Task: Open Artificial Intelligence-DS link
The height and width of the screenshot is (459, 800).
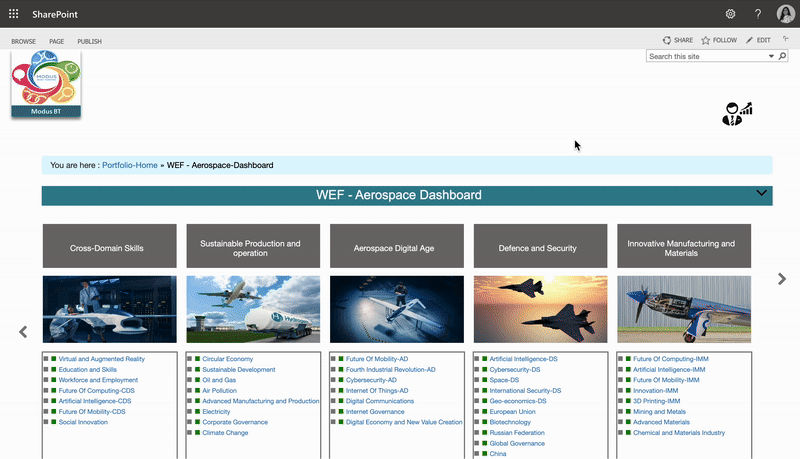Action: 523,359
